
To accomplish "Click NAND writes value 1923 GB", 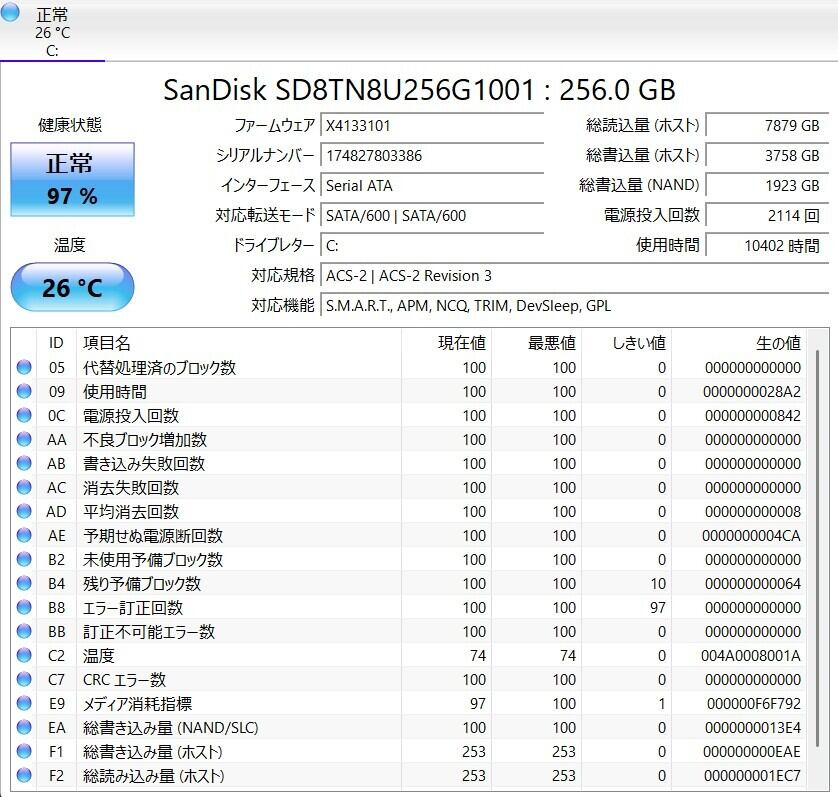I will pos(767,185).
